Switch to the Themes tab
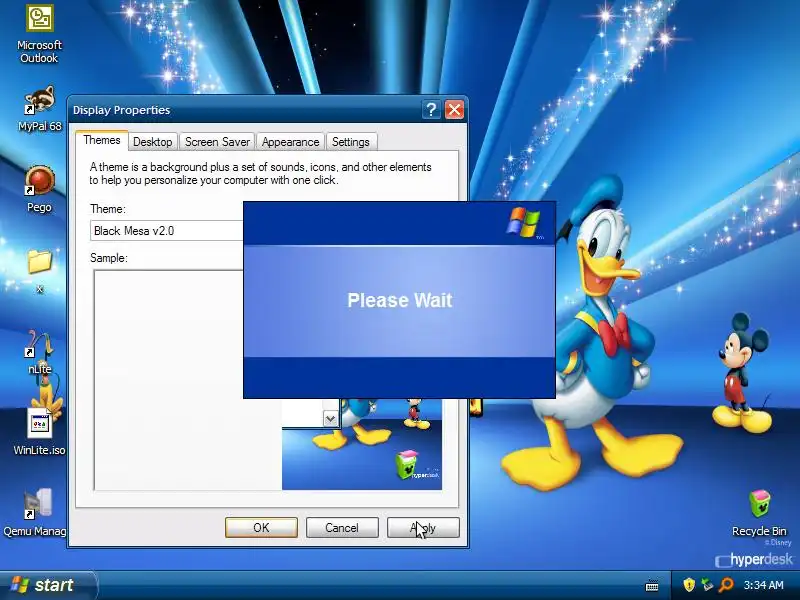 pyautogui.click(x=102, y=140)
